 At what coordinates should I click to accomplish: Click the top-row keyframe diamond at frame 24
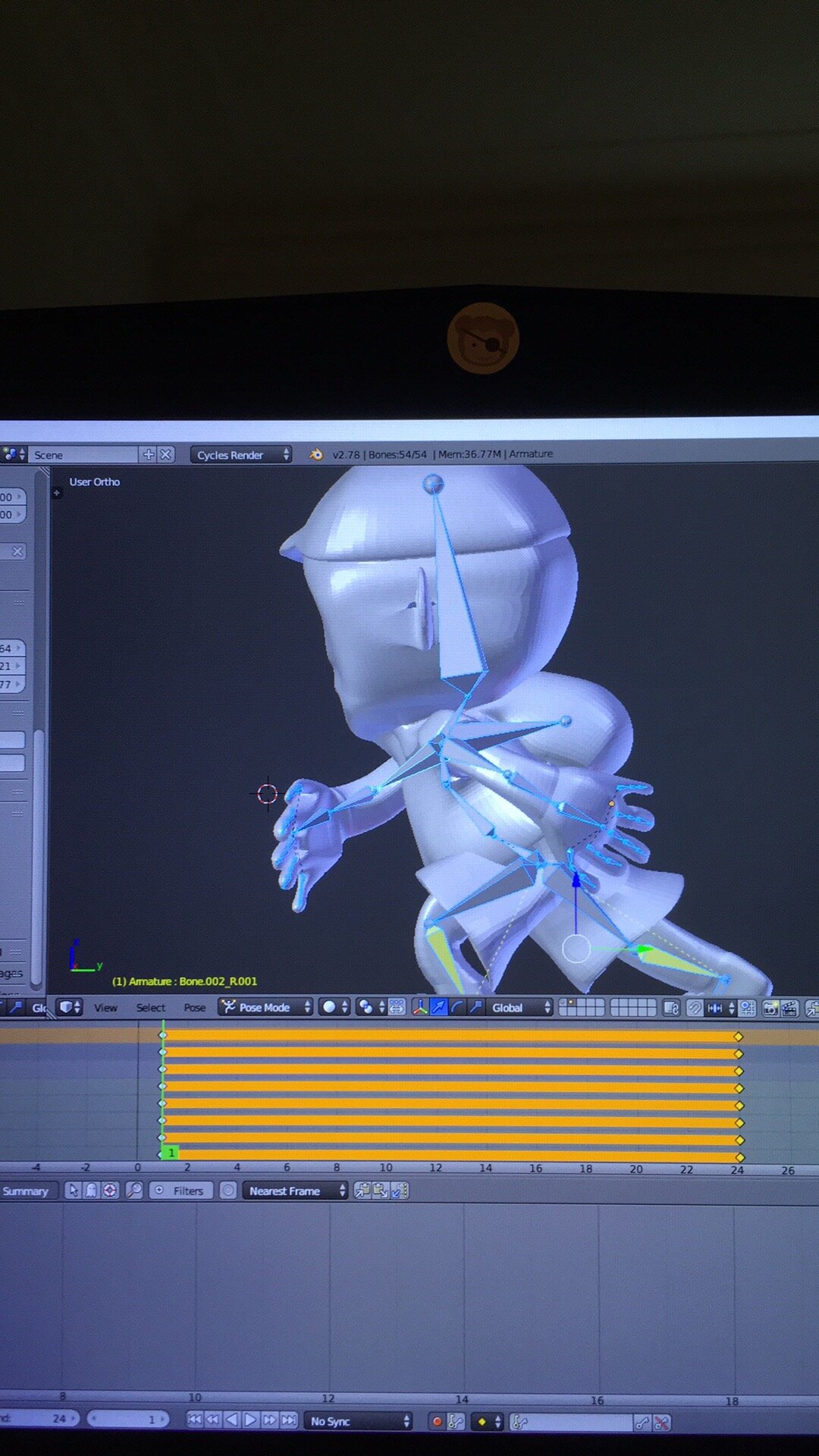[738, 1036]
